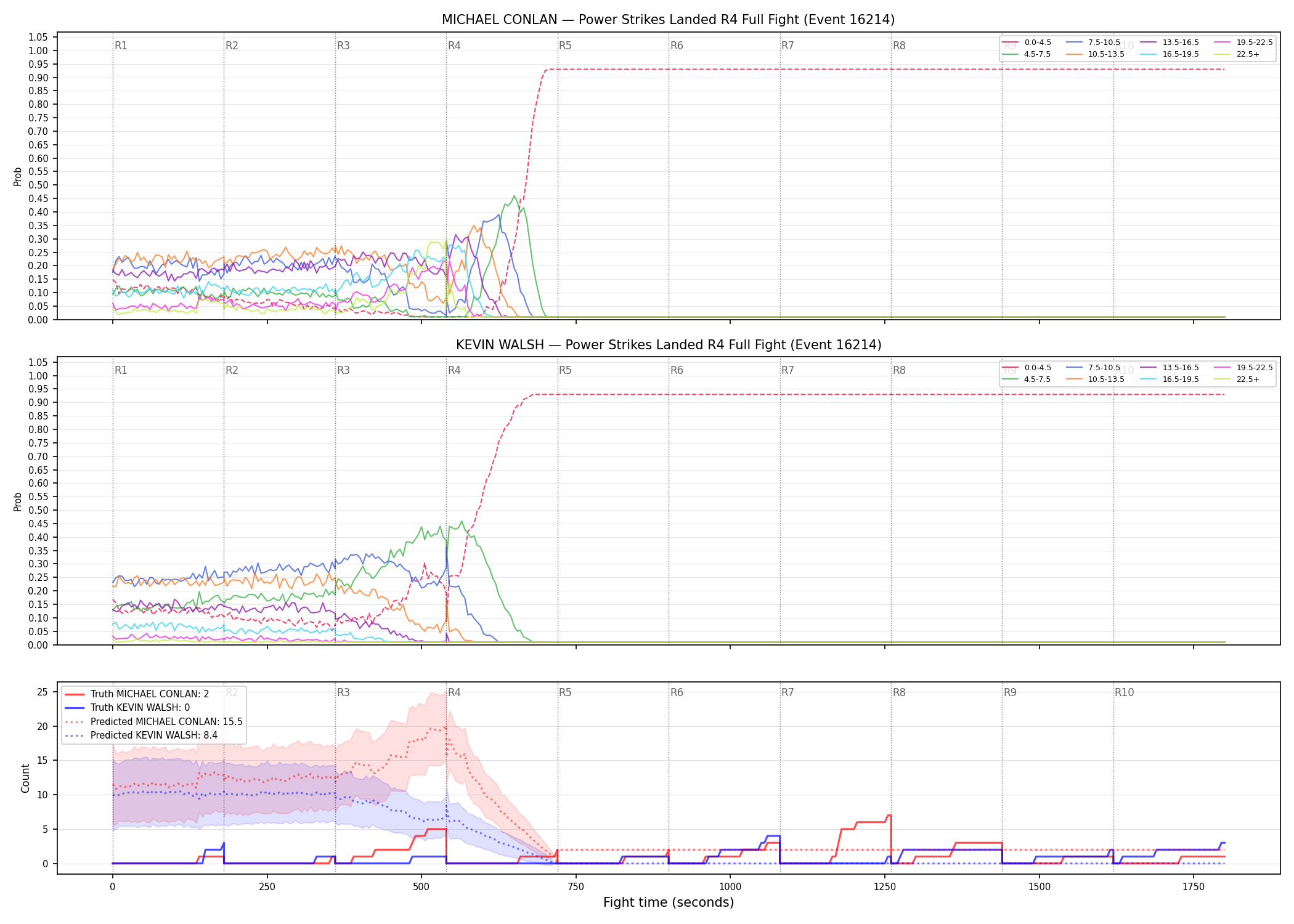Select Predicted KEVIN WALSH: 8.4 legend item
Viewport: 1294px width, 924px height.
pos(141,735)
